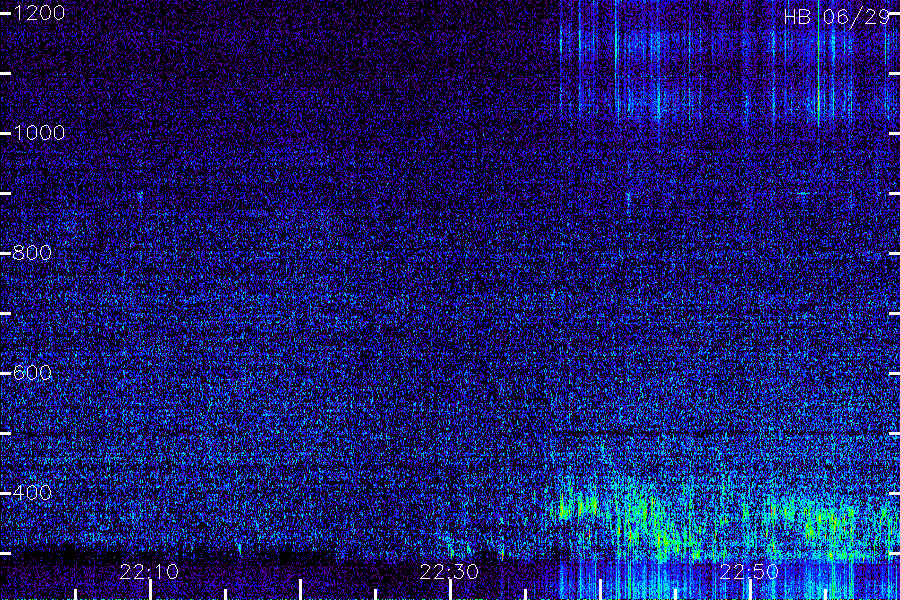Viewport: 900px width, 600px height.
Task: Click the 600 frequency axis label
Action: [x=32, y=373]
